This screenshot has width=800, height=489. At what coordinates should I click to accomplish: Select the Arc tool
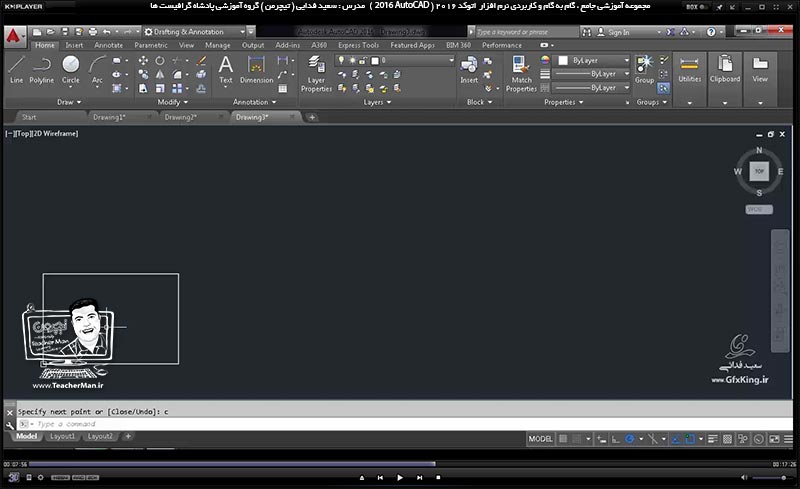tap(97, 69)
